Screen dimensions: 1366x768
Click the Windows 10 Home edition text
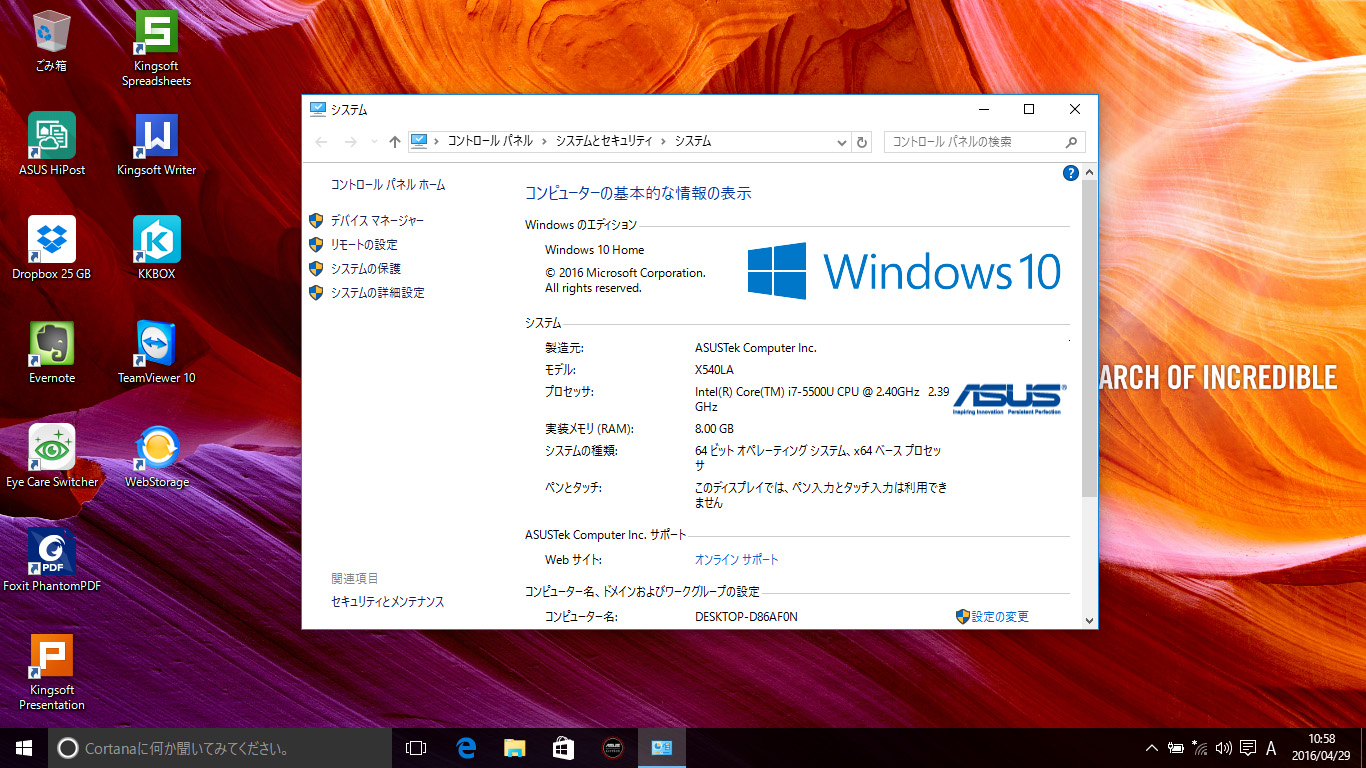pos(594,250)
